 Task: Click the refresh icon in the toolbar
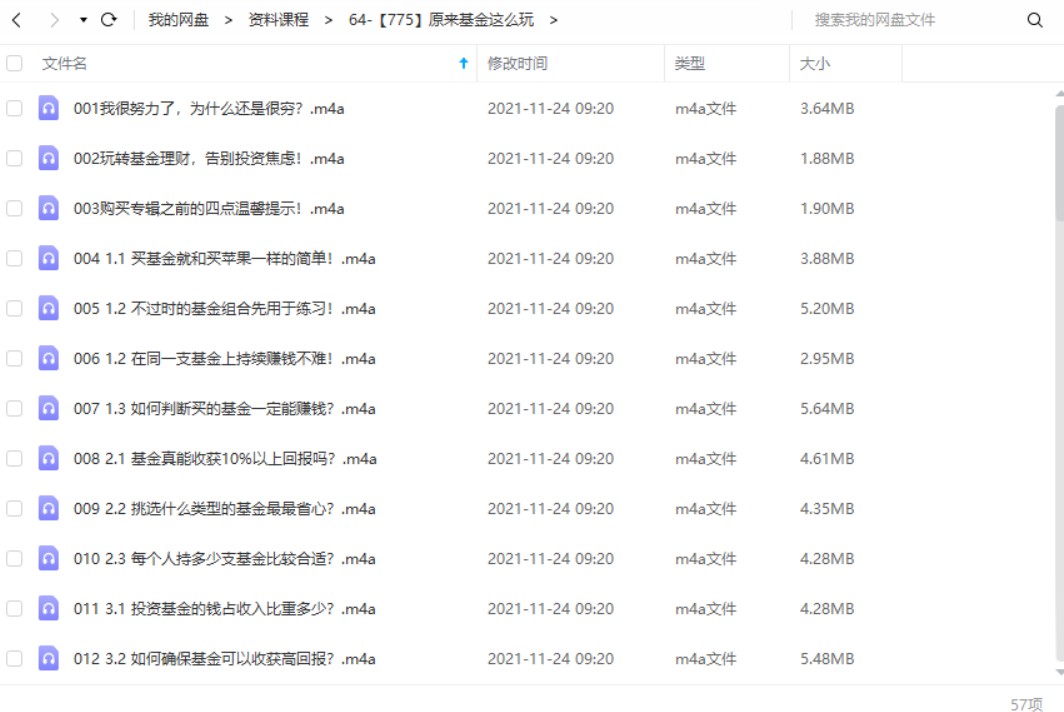[x=109, y=18]
